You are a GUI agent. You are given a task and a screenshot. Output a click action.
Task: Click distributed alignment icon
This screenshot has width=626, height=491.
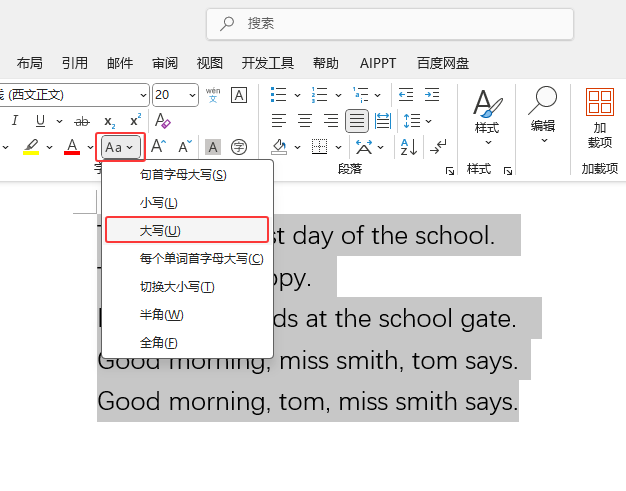click(383, 121)
